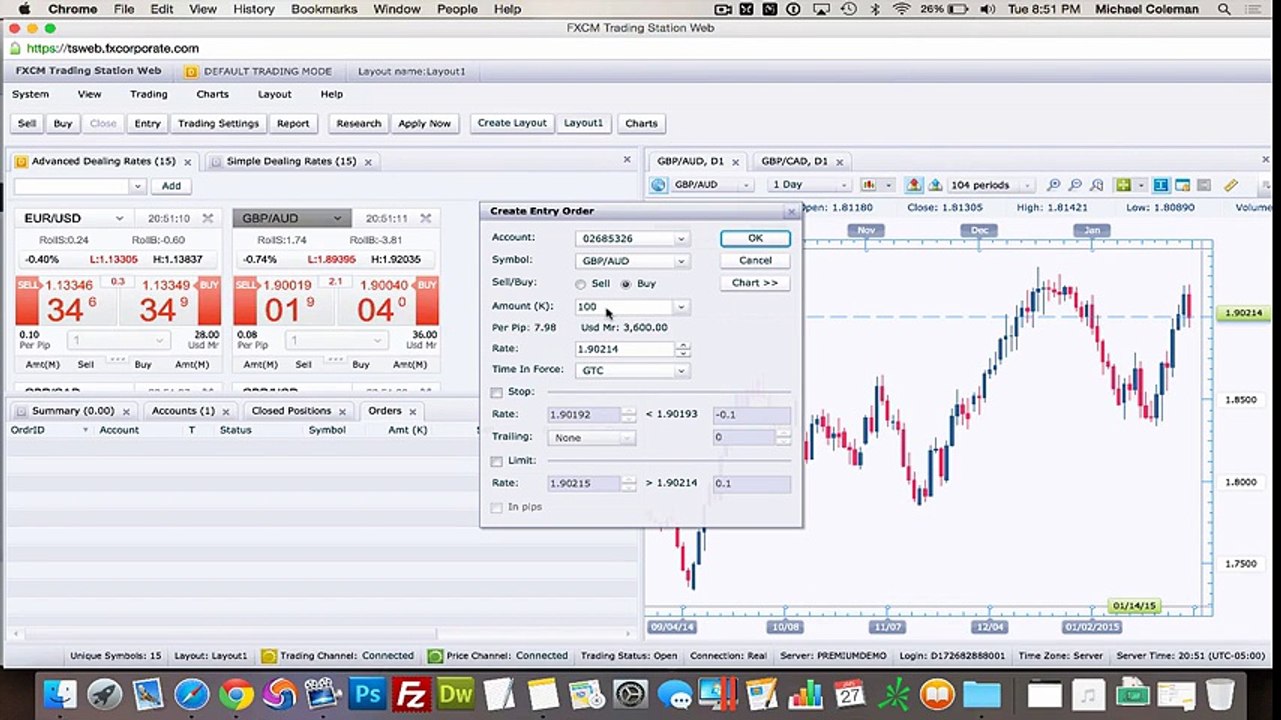Toggle the blue text cursor tool icon
This screenshot has height=720, width=1281.
coord(1161,185)
